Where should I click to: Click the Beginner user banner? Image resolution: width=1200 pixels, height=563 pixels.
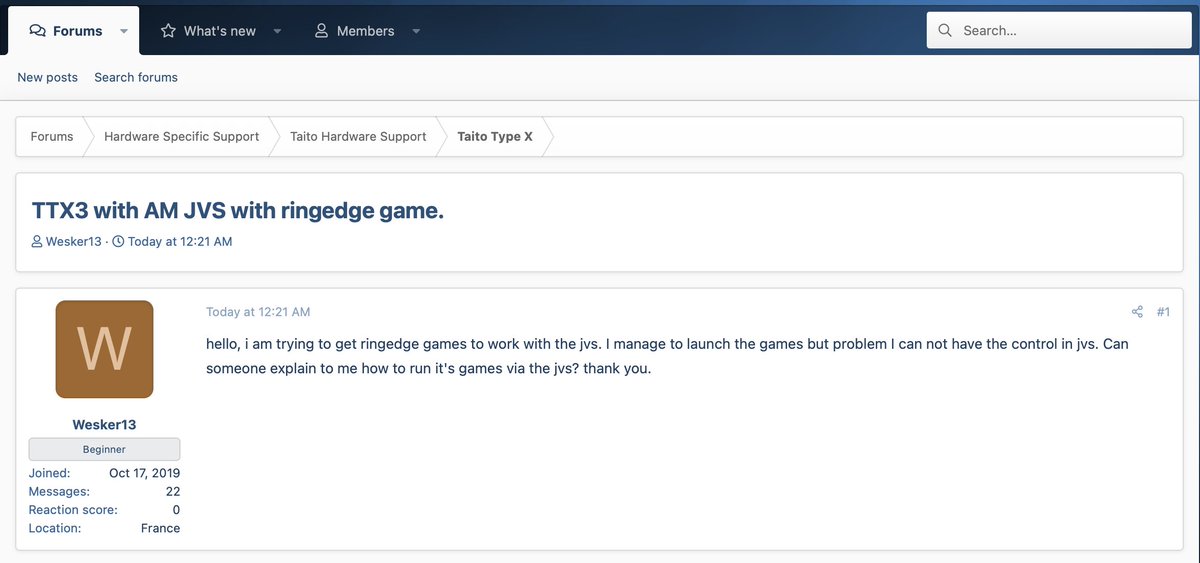point(104,449)
